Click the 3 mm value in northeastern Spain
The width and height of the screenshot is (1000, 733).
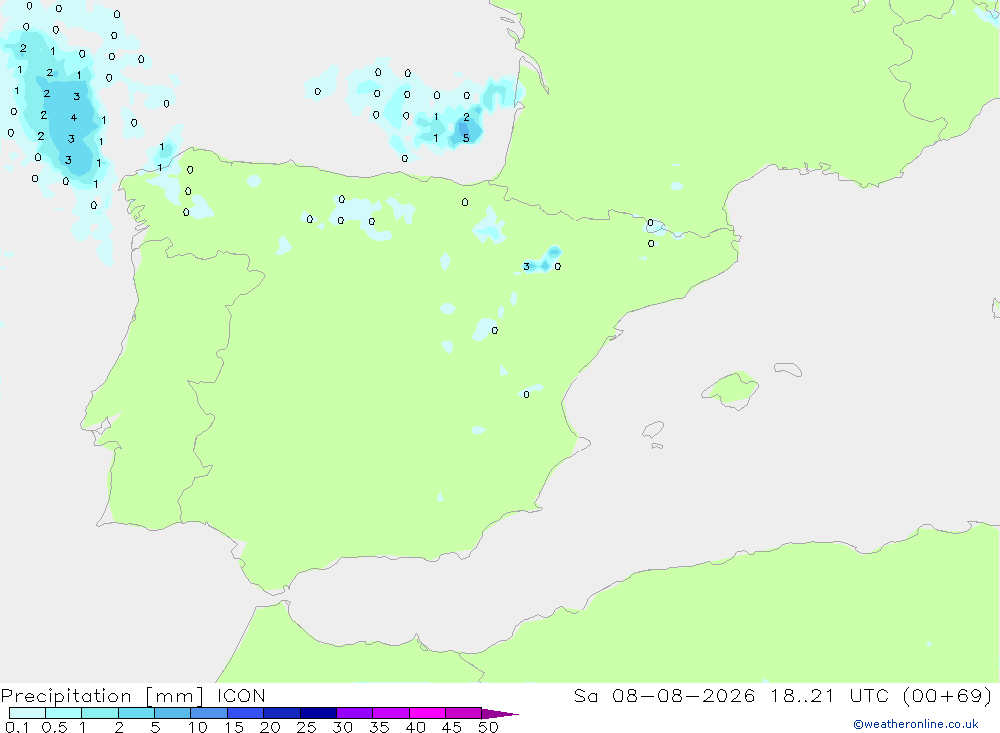pyautogui.click(x=526, y=267)
